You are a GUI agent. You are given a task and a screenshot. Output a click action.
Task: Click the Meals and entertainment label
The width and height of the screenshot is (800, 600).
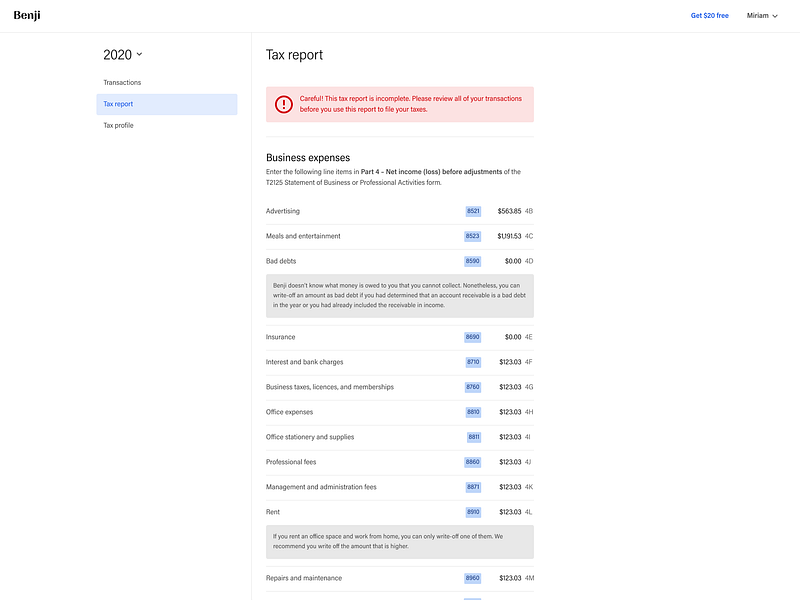tap(303, 236)
